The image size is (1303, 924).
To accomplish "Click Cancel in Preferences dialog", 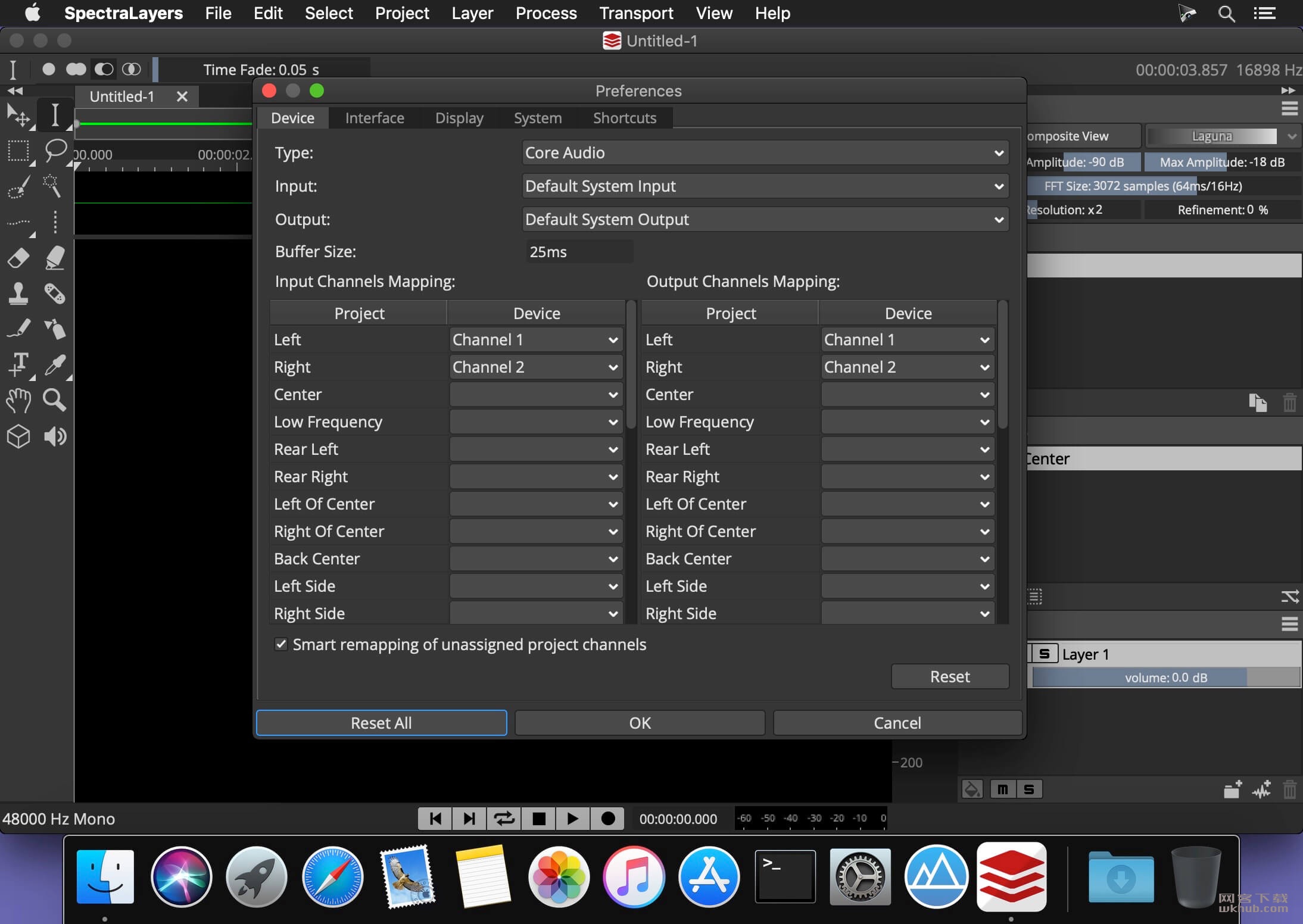I will coord(897,723).
